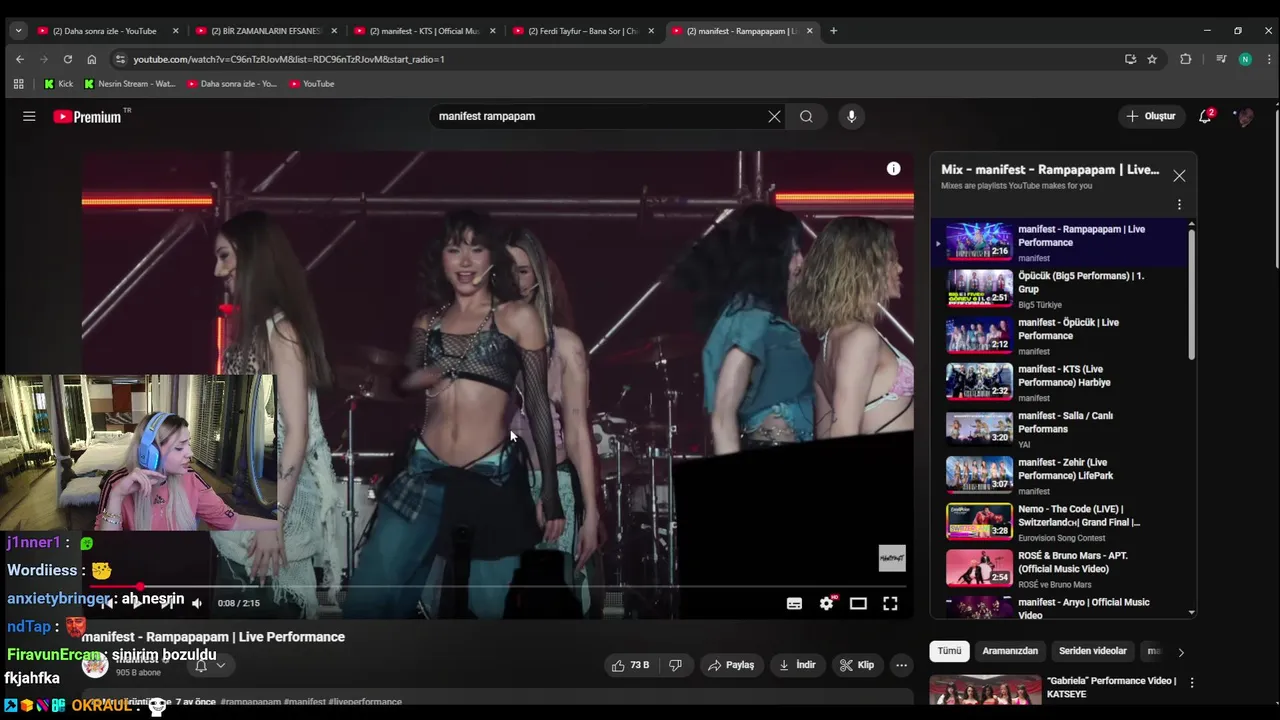Play 'manifest - Öpücük | Live Performance'
The image size is (1280, 720).
pyautogui.click(x=1060, y=336)
